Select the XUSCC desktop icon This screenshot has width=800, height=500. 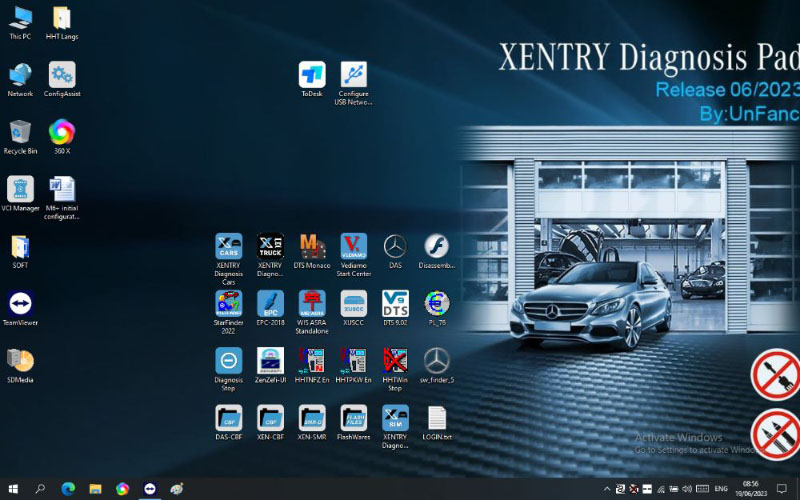tap(354, 304)
